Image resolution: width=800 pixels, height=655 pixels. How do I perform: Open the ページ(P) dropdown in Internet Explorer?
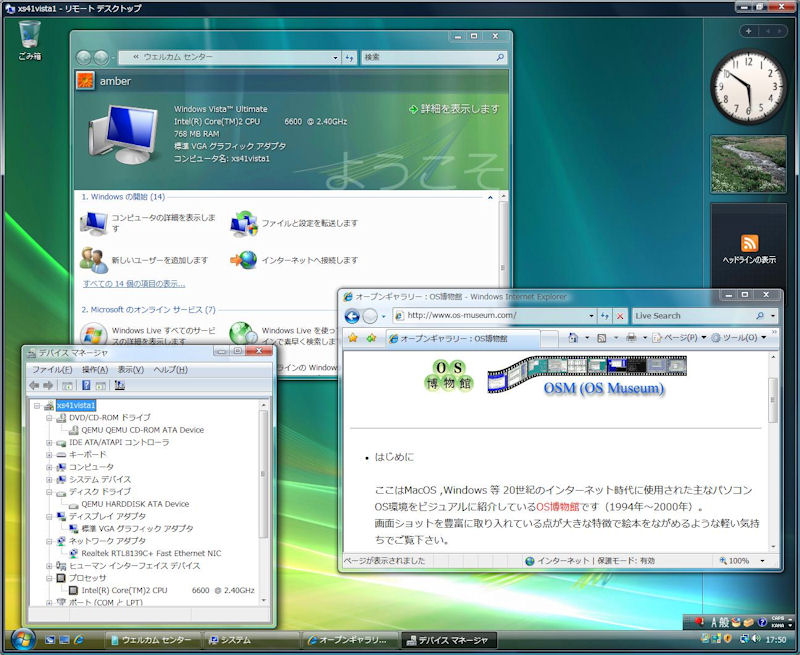click(680, 338)
